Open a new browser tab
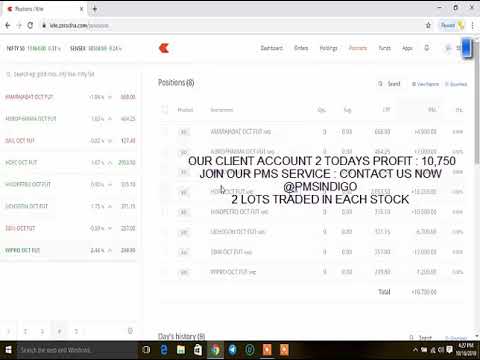 point(95,9)
